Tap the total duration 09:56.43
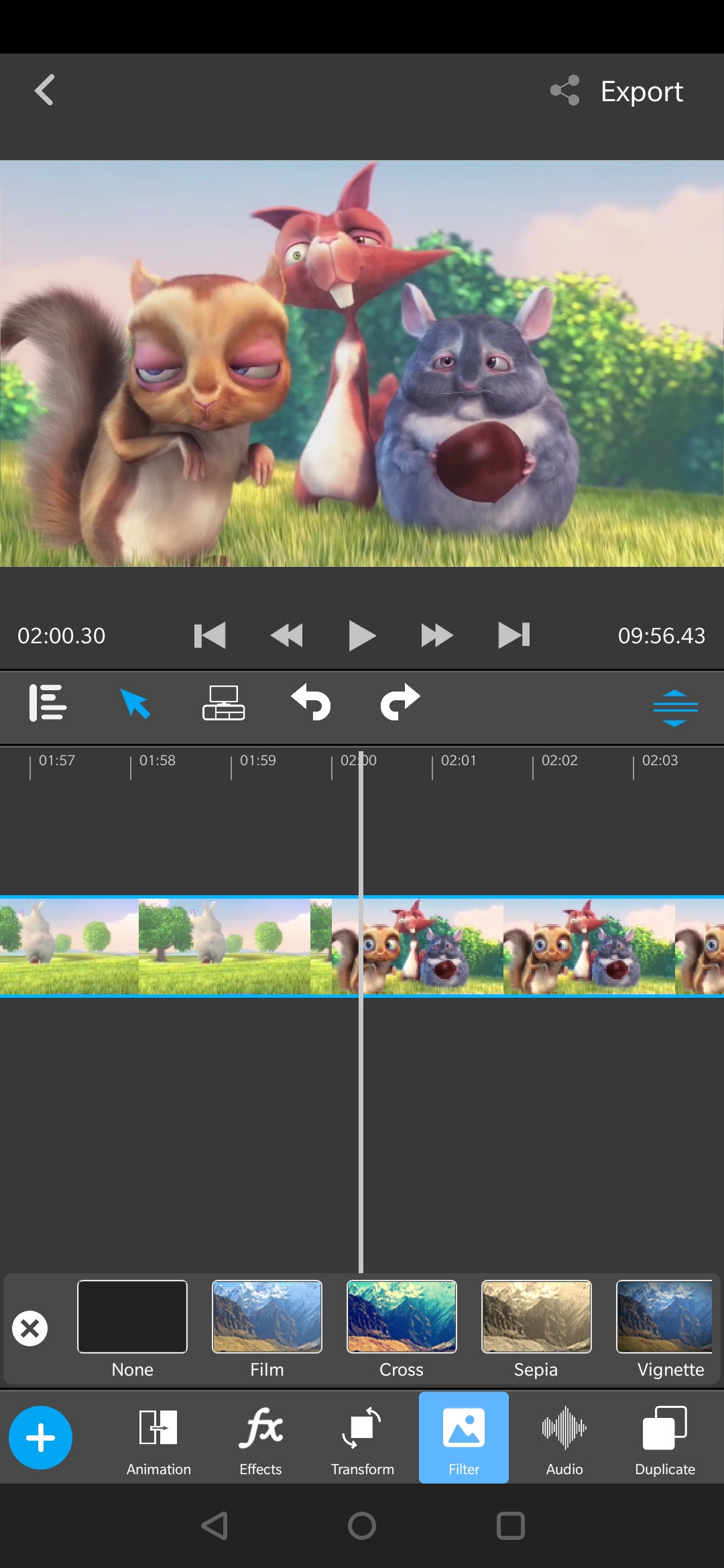This screenshot has height=1568, width=724. pos(662,636)
